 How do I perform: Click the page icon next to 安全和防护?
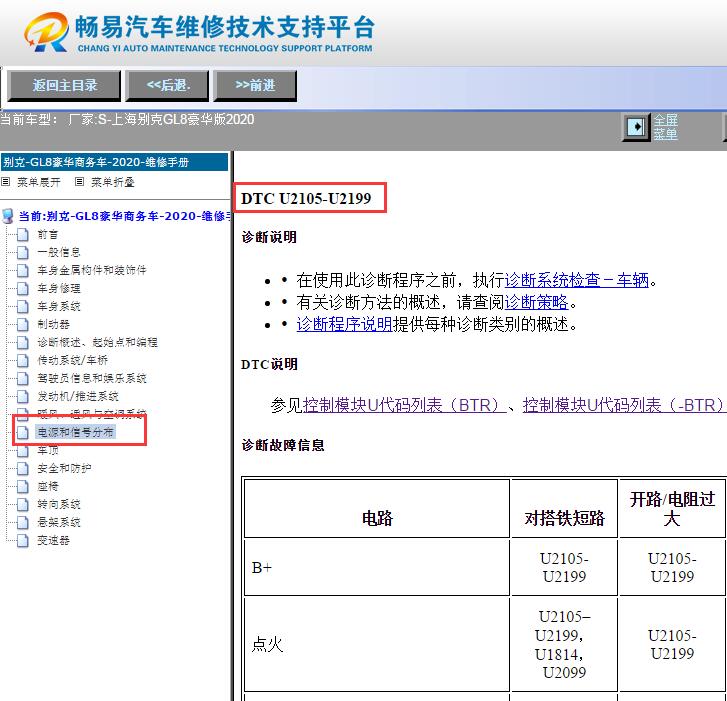point(22,468)
